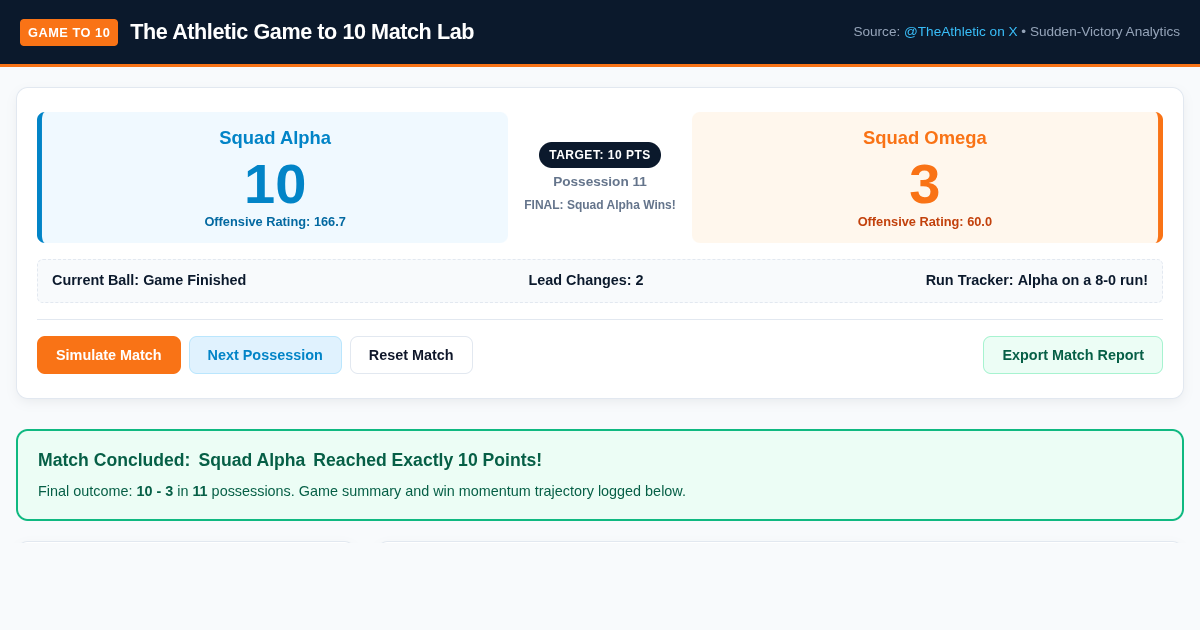Click the GAME TO 10 badge
The image size is (1200, 630).
pyautogui.click(x=69, y=32)
